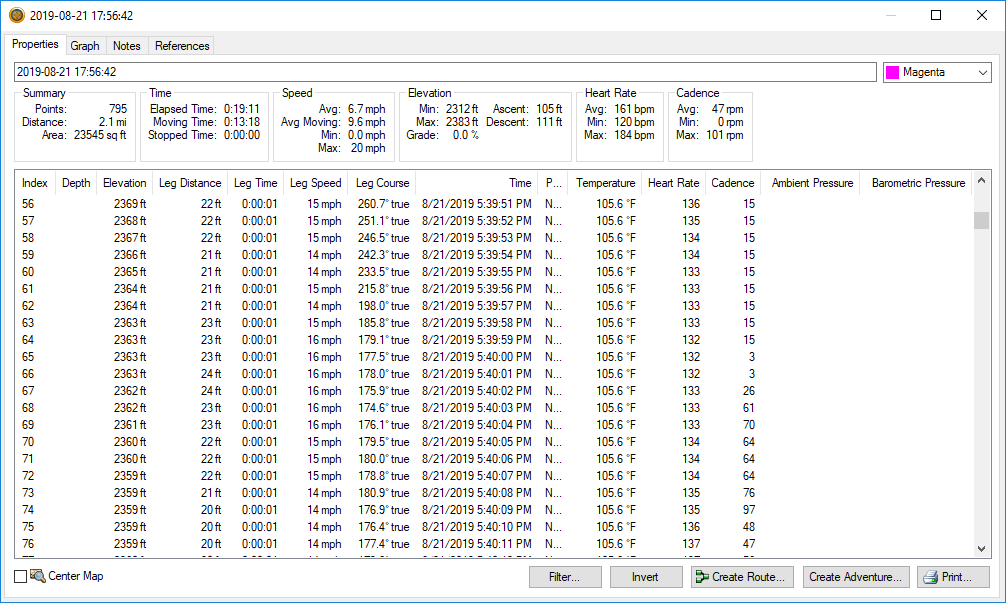
Task: Click the Center Map magnifier icon
Action: click(37, 576)
